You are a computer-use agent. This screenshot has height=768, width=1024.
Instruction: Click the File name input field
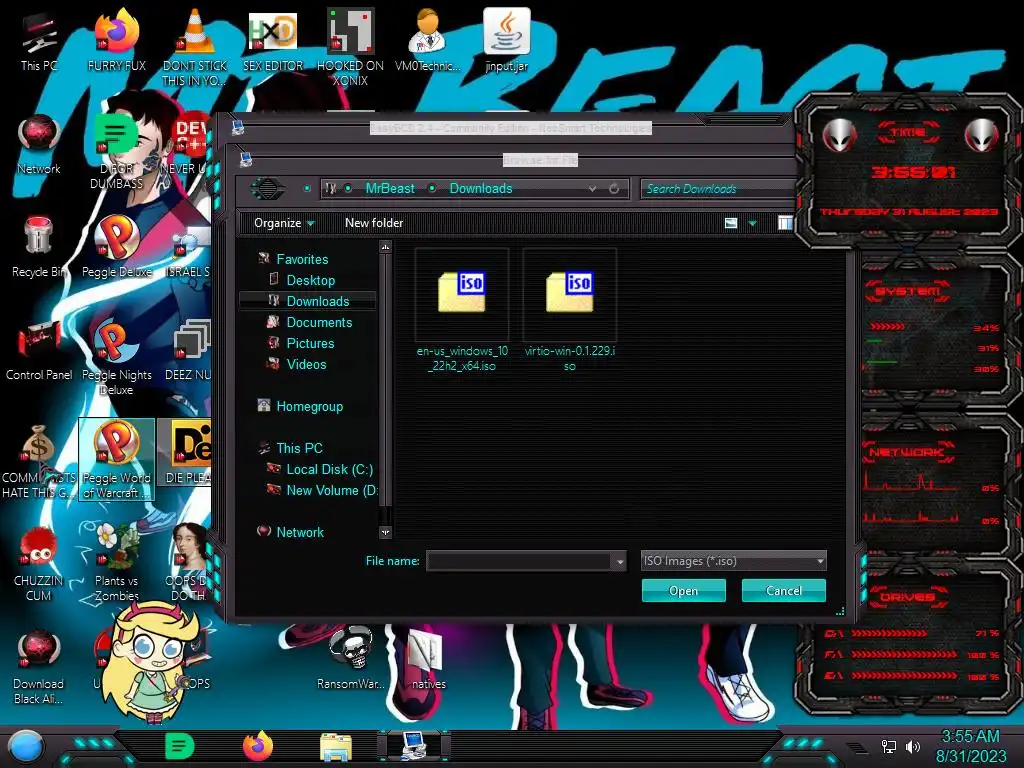520,560
